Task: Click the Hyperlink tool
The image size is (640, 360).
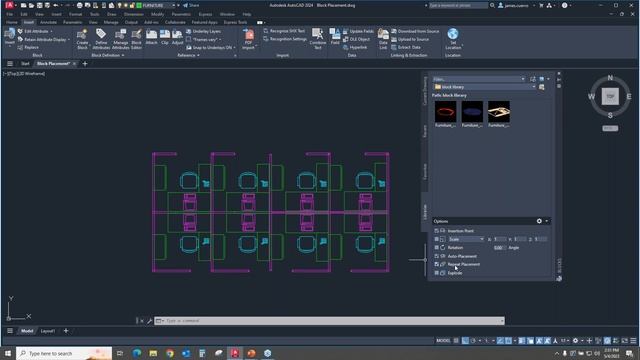Action: [x=355, y=47]
